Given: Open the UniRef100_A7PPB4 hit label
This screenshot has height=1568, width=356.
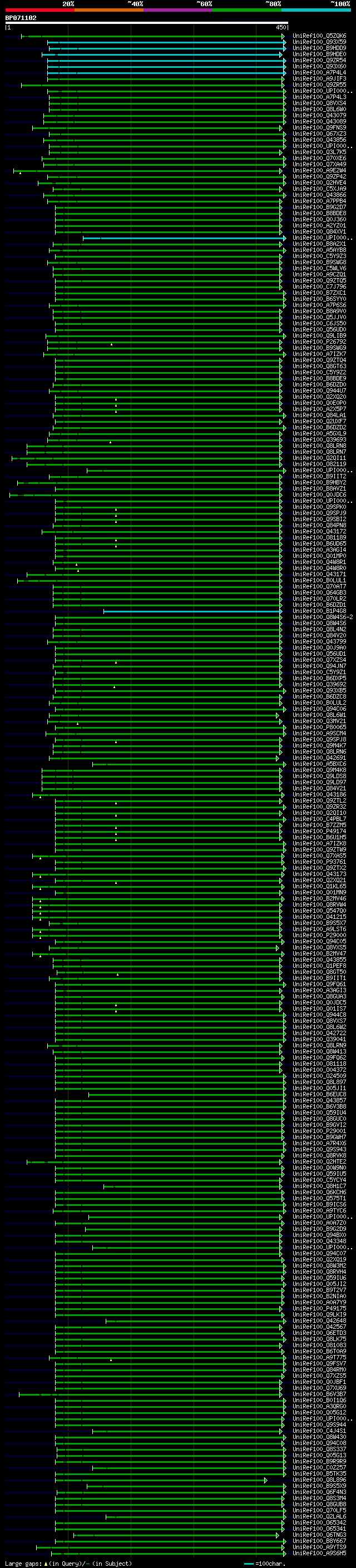Looking at the screenshot, I should 319,201.
